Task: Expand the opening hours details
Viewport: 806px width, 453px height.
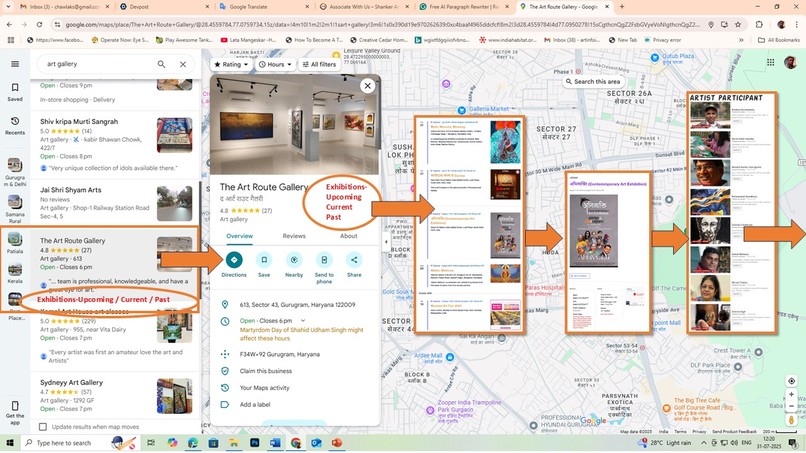Action: point(303,321)
